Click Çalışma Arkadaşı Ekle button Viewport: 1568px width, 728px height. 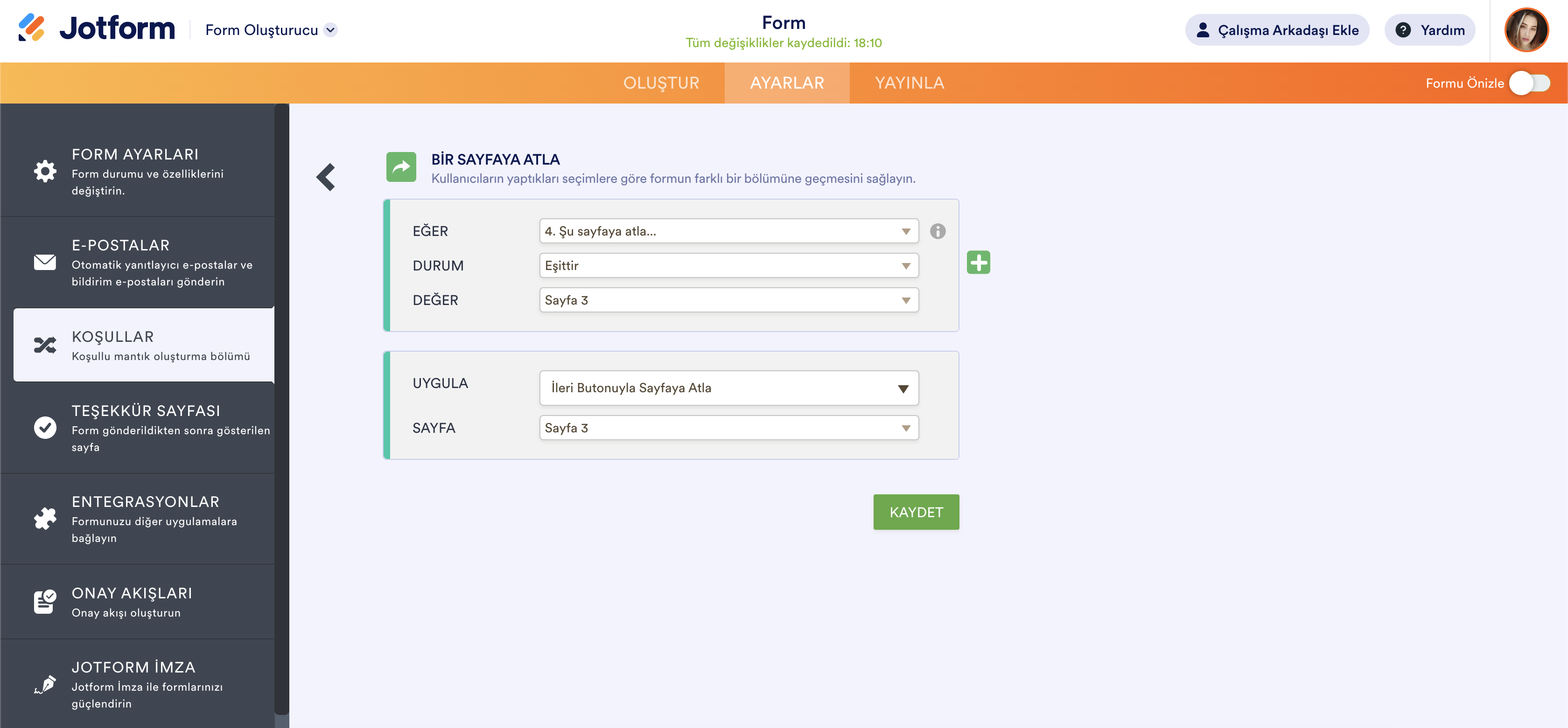pyautogui.click(x=1276, y=30)
